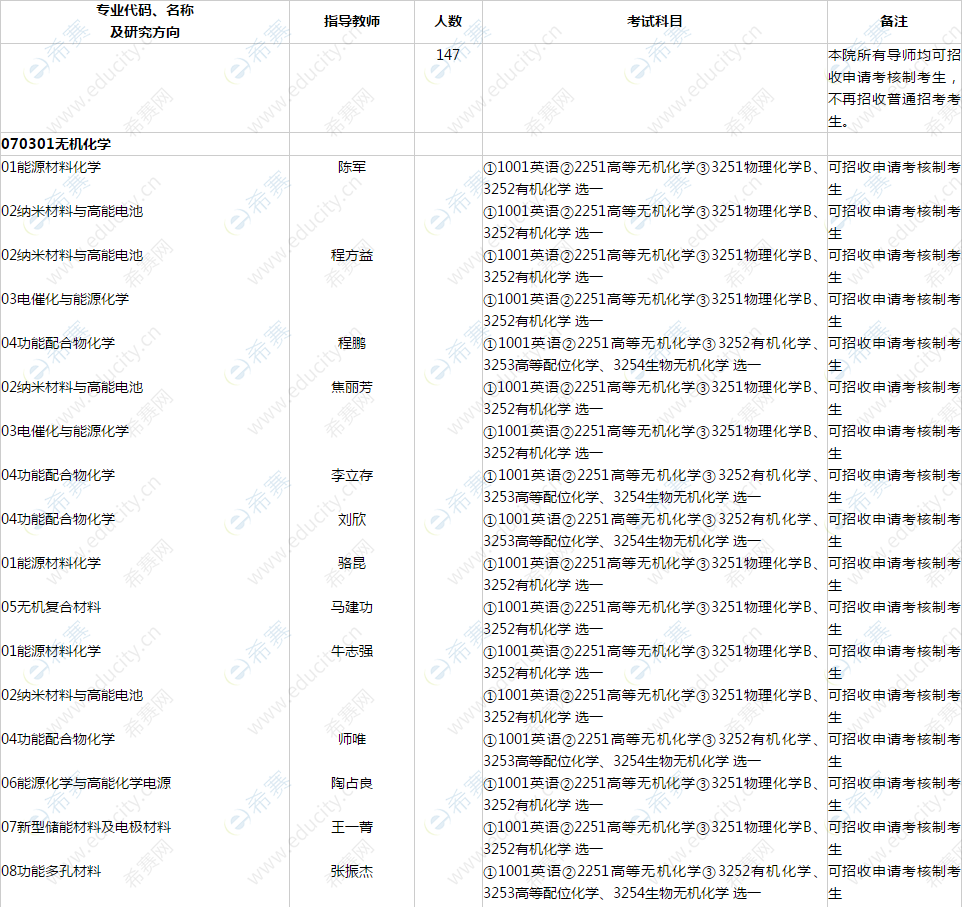The image size is (962, 907).
Task: Click teacher name 程方益
Action: (352, 256)
